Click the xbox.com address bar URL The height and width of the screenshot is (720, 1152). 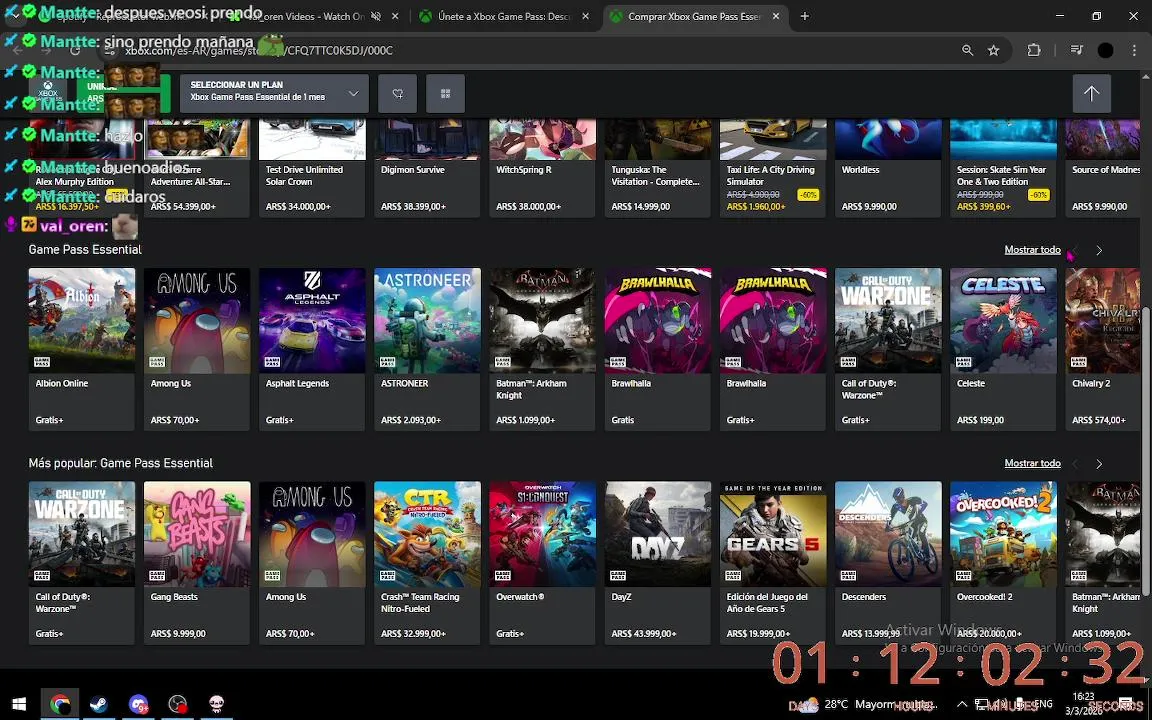click(x=259, y=50)
